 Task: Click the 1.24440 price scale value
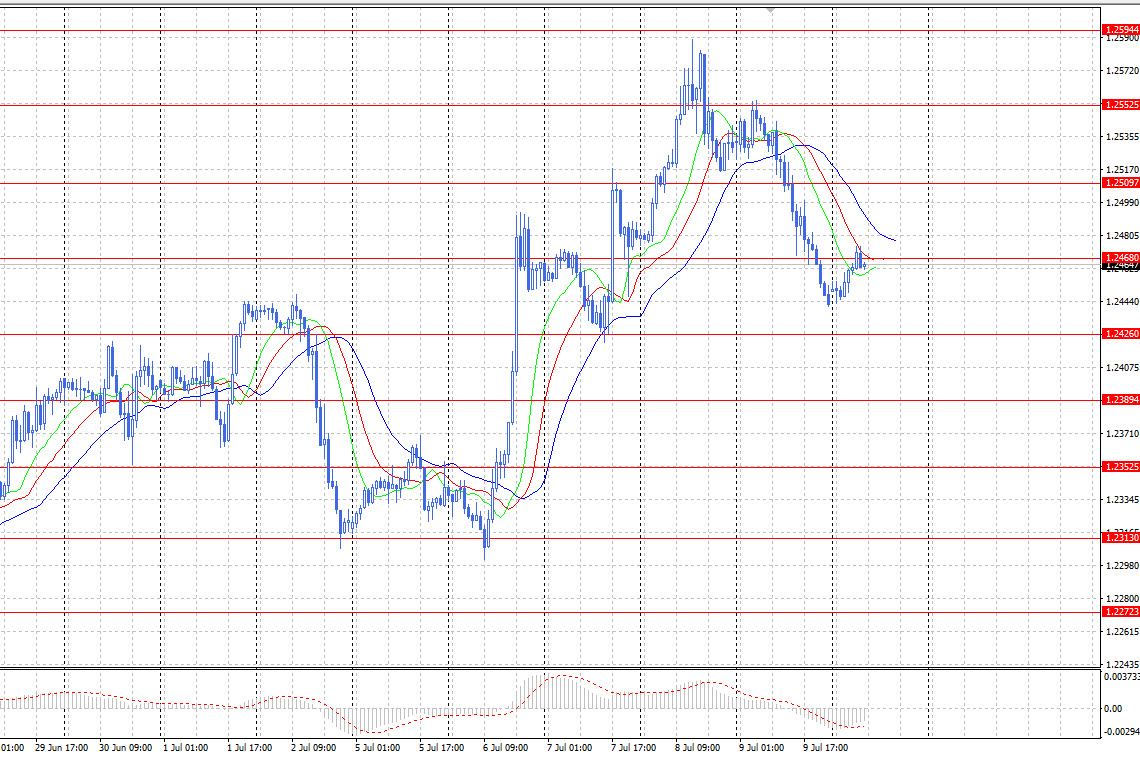coord(1122,302)
